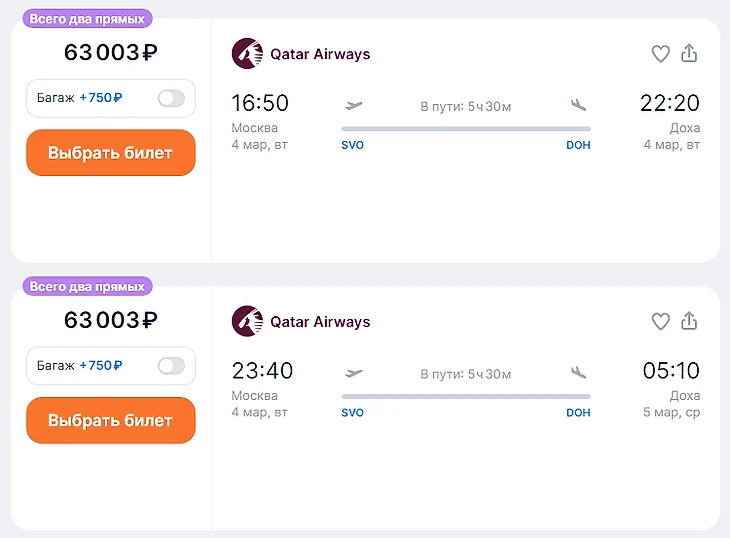Click the takeoff plane icon for the 16:50 flight
This screenshot has height=538, width=730.
coord(353,105)
